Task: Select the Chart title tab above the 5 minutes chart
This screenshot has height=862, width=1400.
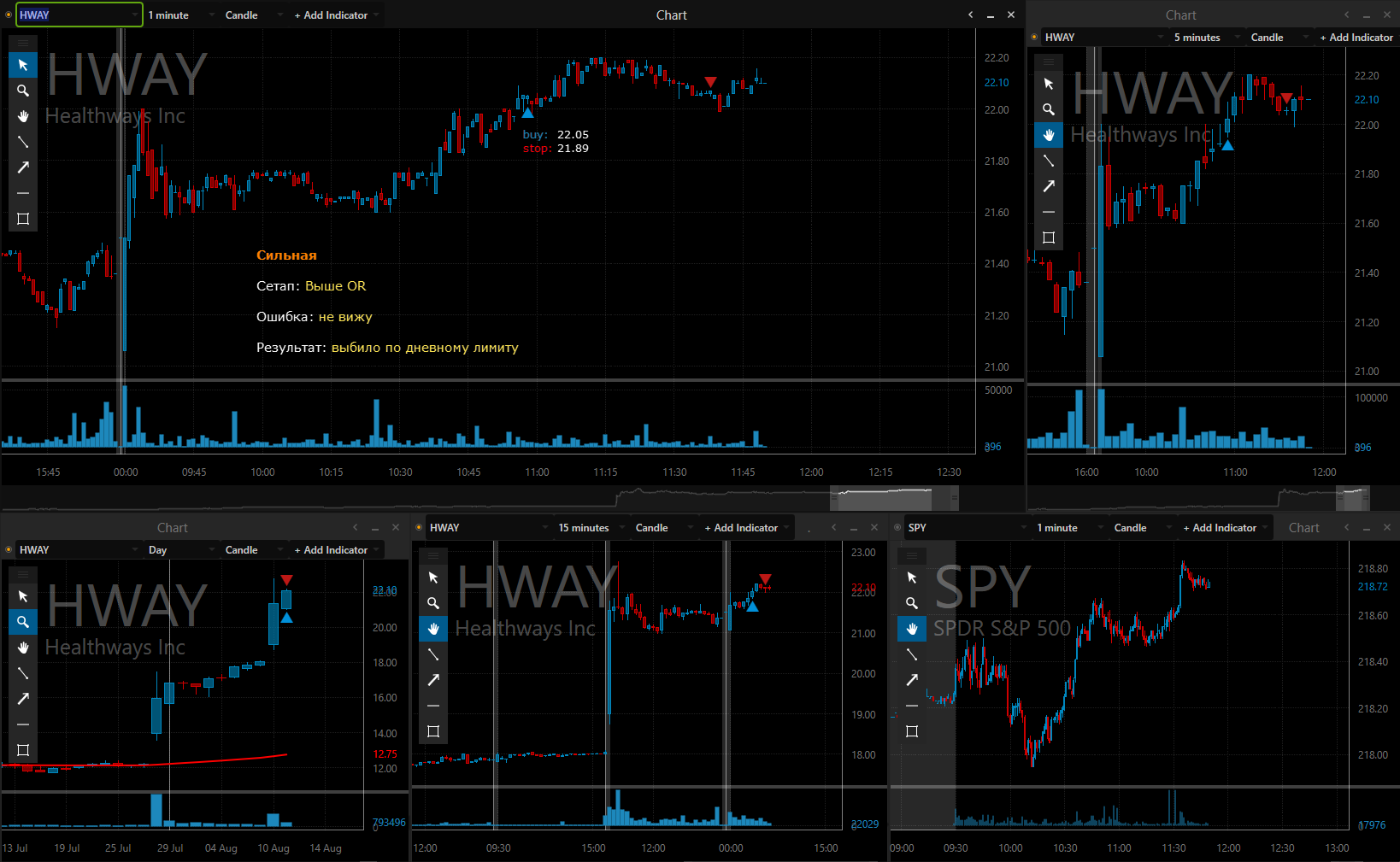Action: click(x=1180, y=15)
